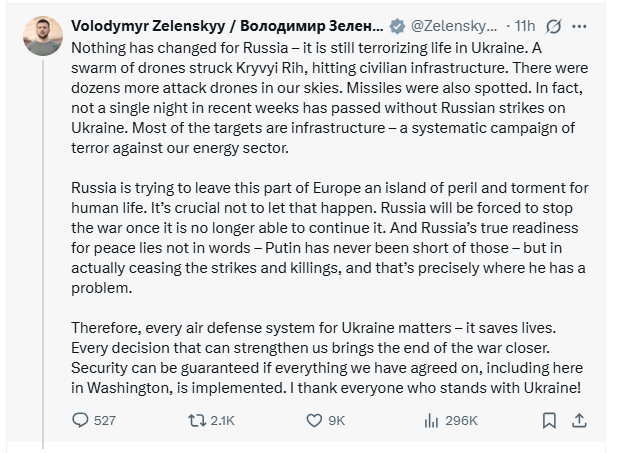
Task: Open the view analytics bar-chart icon
Action: pos(432,421)
